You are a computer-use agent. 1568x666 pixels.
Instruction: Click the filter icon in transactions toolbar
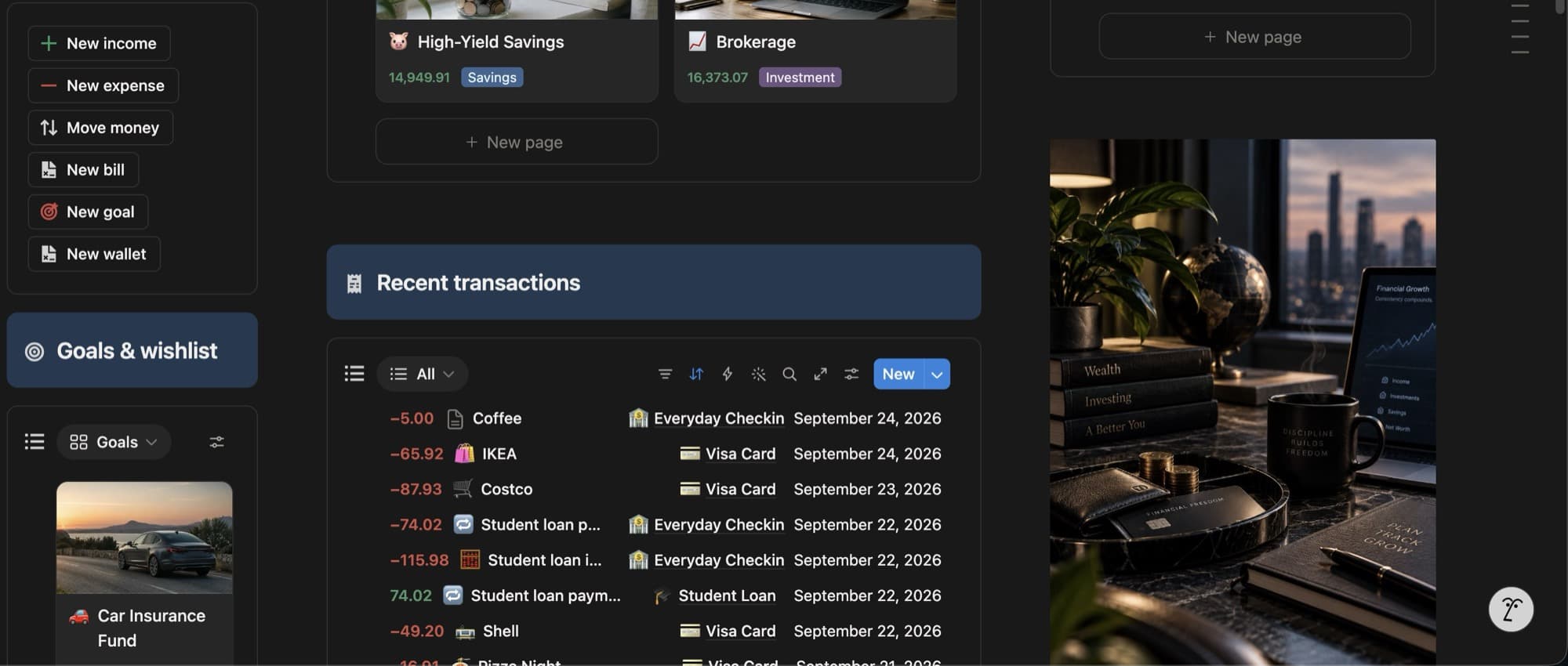tap(665, 374)
